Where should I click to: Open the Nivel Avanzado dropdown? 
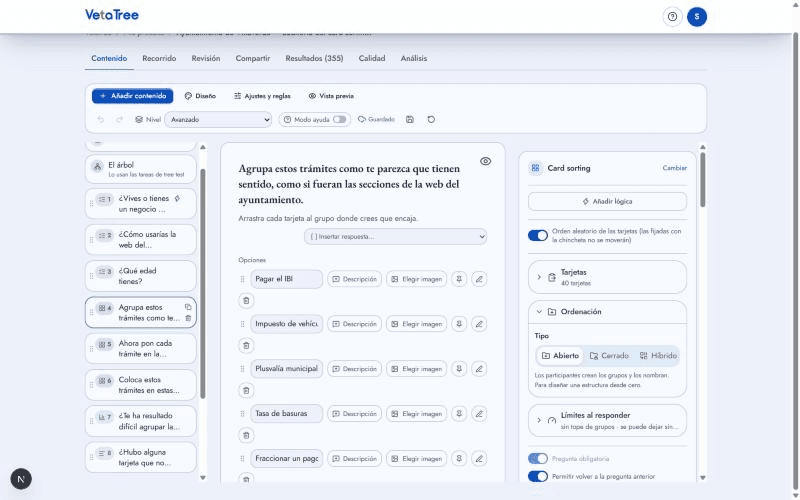tap(218, 119)
